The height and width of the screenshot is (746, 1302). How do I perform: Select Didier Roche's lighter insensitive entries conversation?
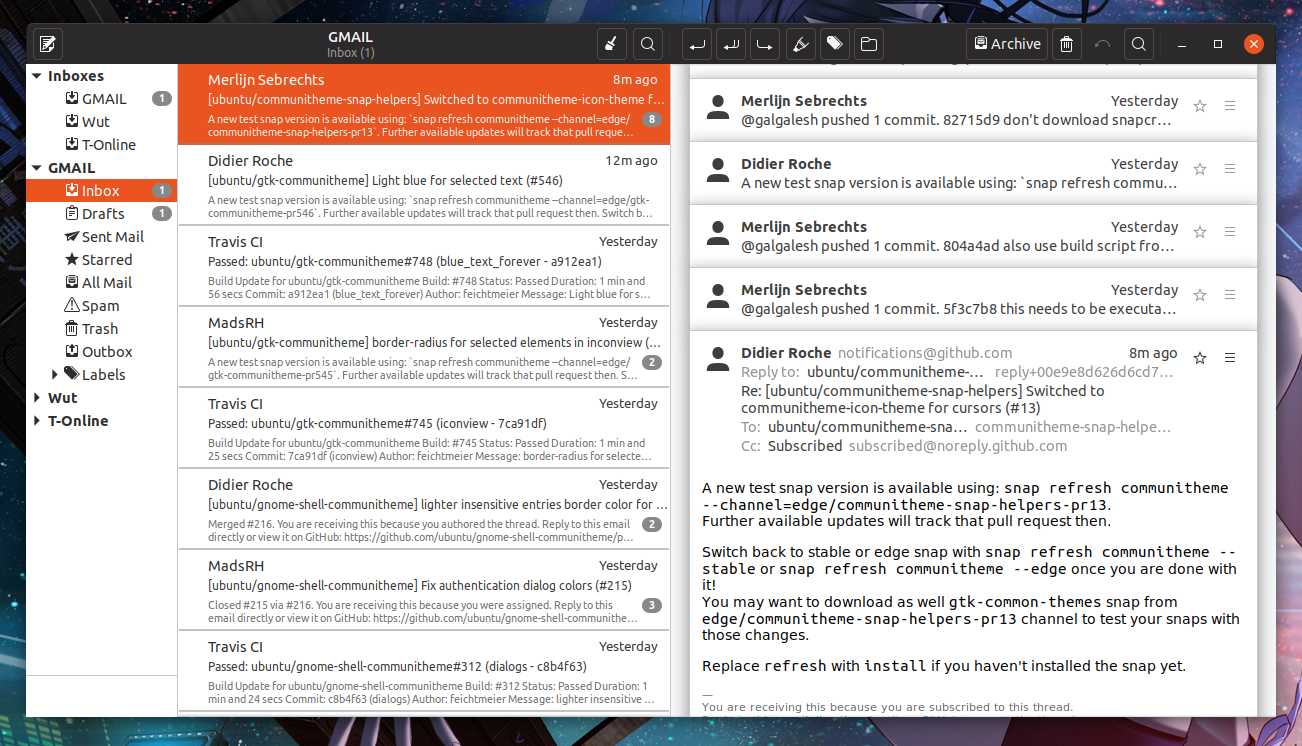coord(423,509)
